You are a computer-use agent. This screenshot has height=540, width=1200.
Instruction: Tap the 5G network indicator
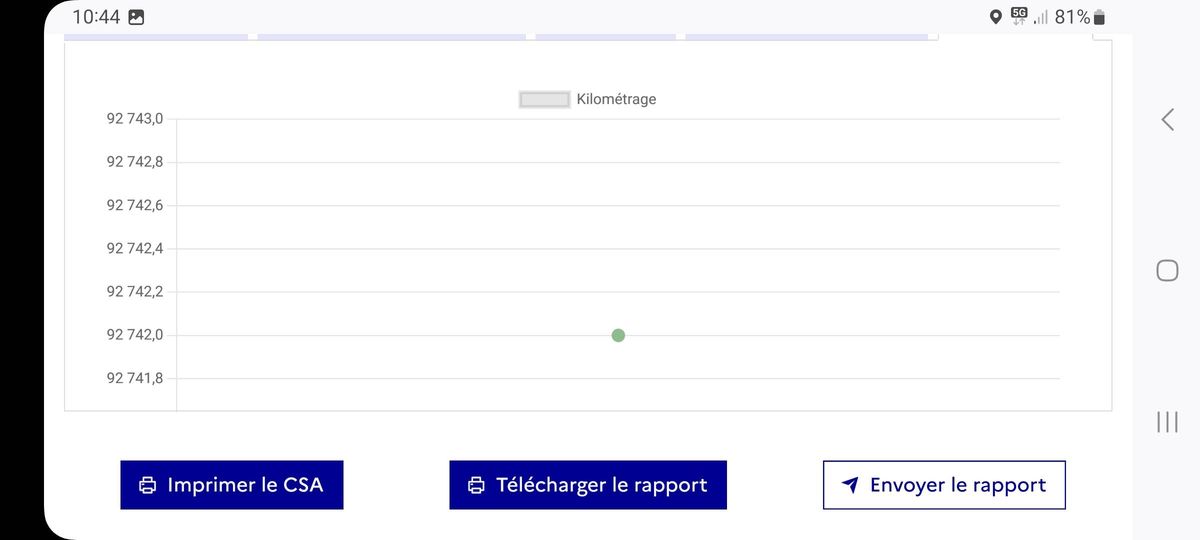pyautogui.click(x=1019, y=16)
